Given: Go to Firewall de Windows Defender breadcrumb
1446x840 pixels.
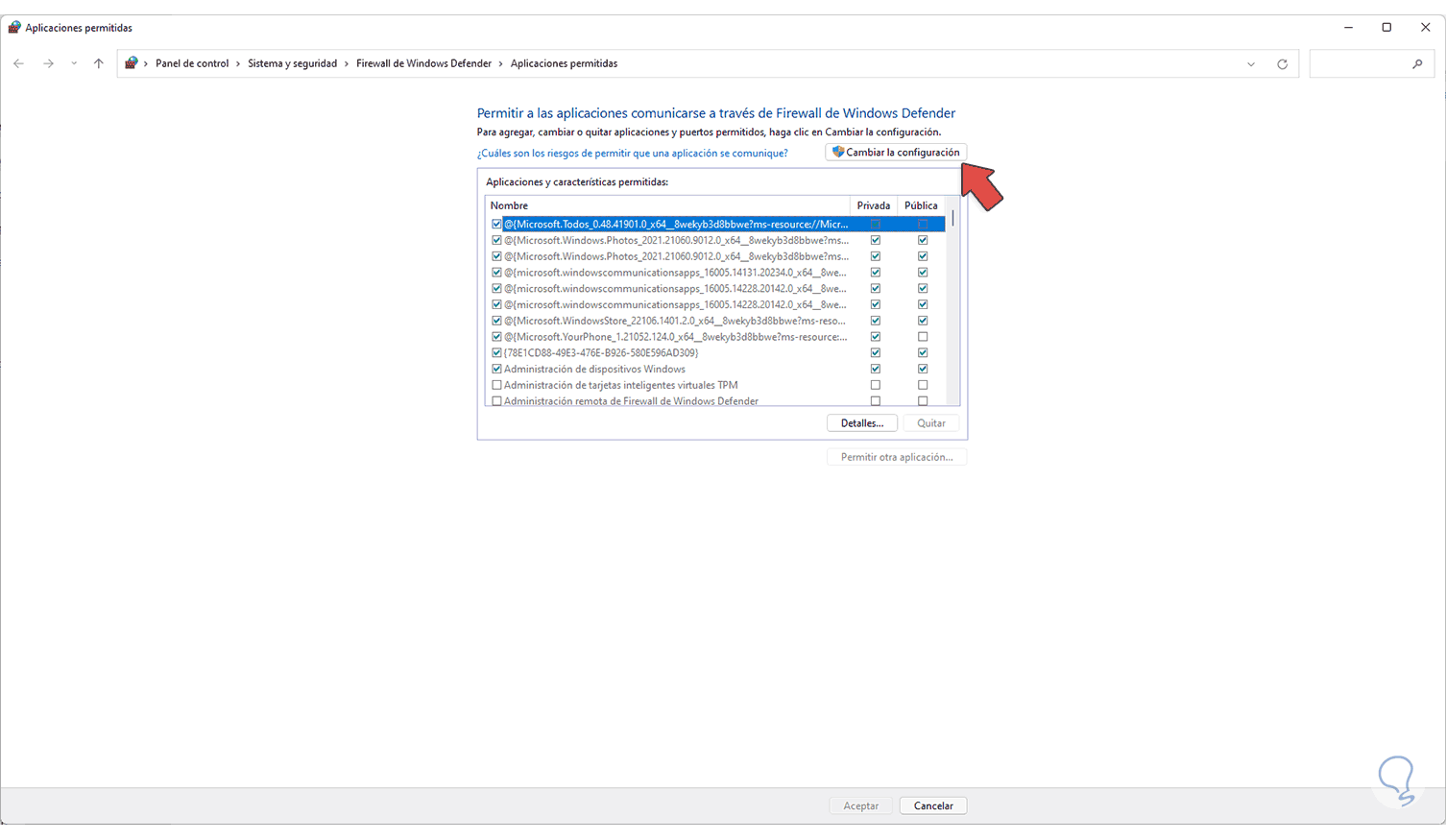Looking at the screenshot, I should [423, 63].
